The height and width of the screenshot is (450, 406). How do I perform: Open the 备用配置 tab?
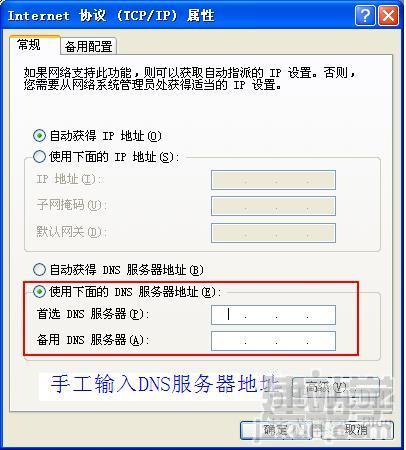click(88, 46)
